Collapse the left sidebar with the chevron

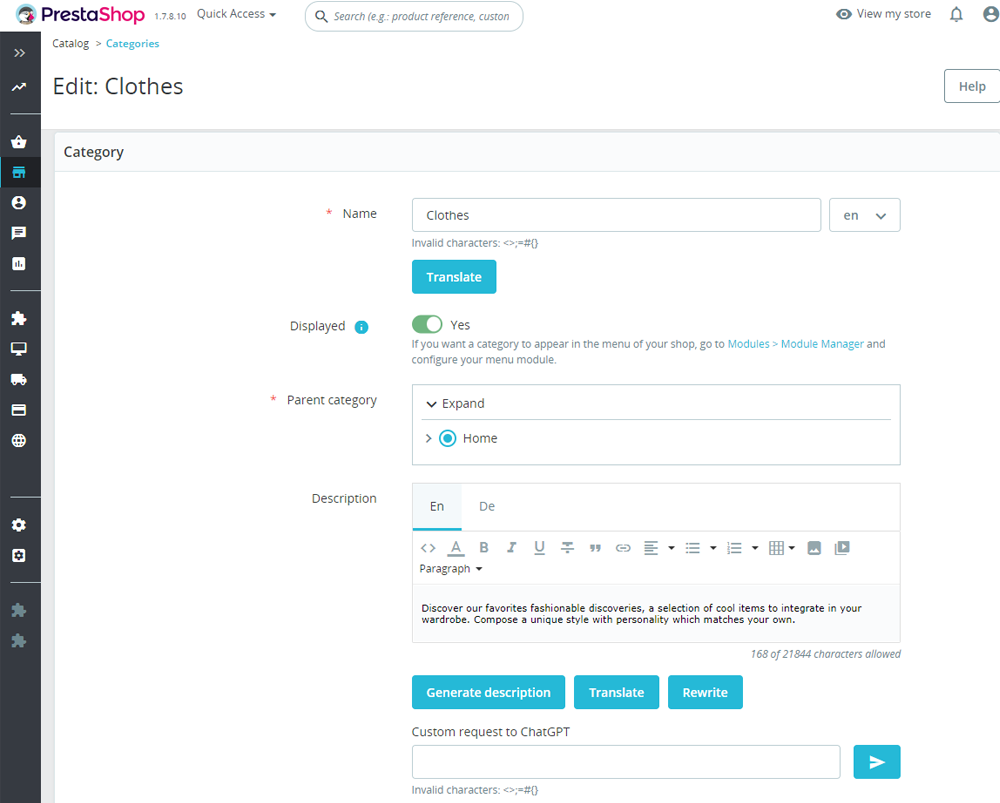[22, 53]
